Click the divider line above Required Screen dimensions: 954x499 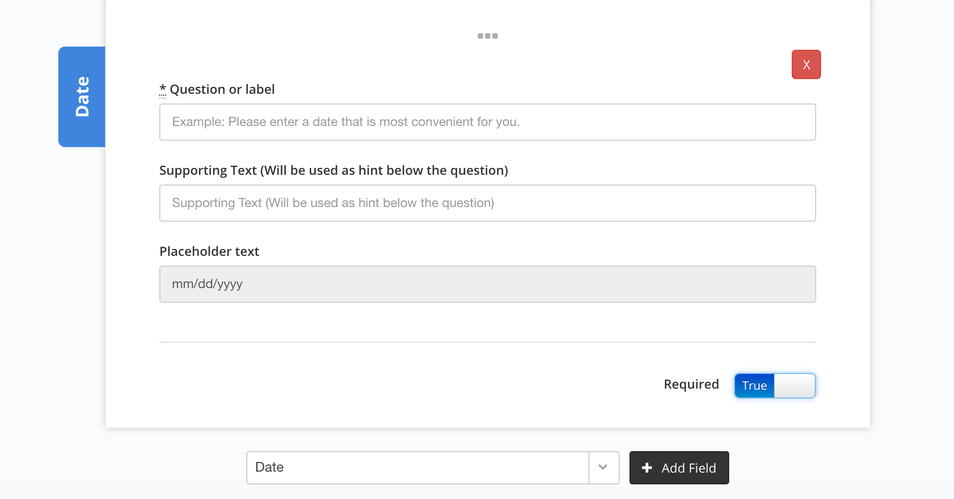click(x=487, y=342)
